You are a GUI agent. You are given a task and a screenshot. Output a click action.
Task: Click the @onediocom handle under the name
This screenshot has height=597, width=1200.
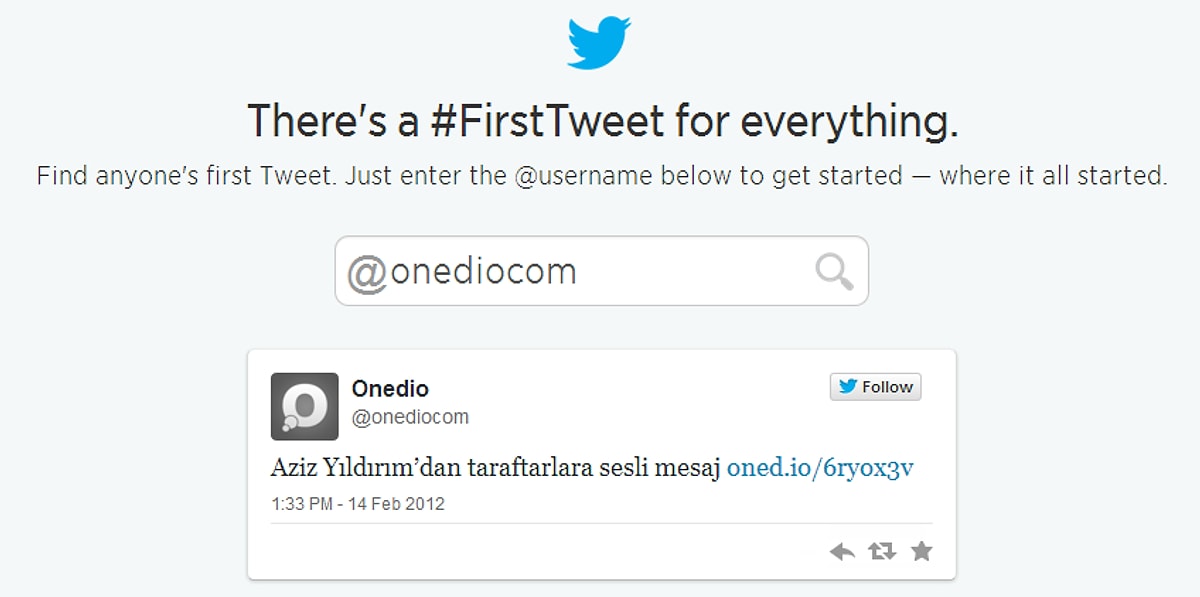click(x=410, y=417)
